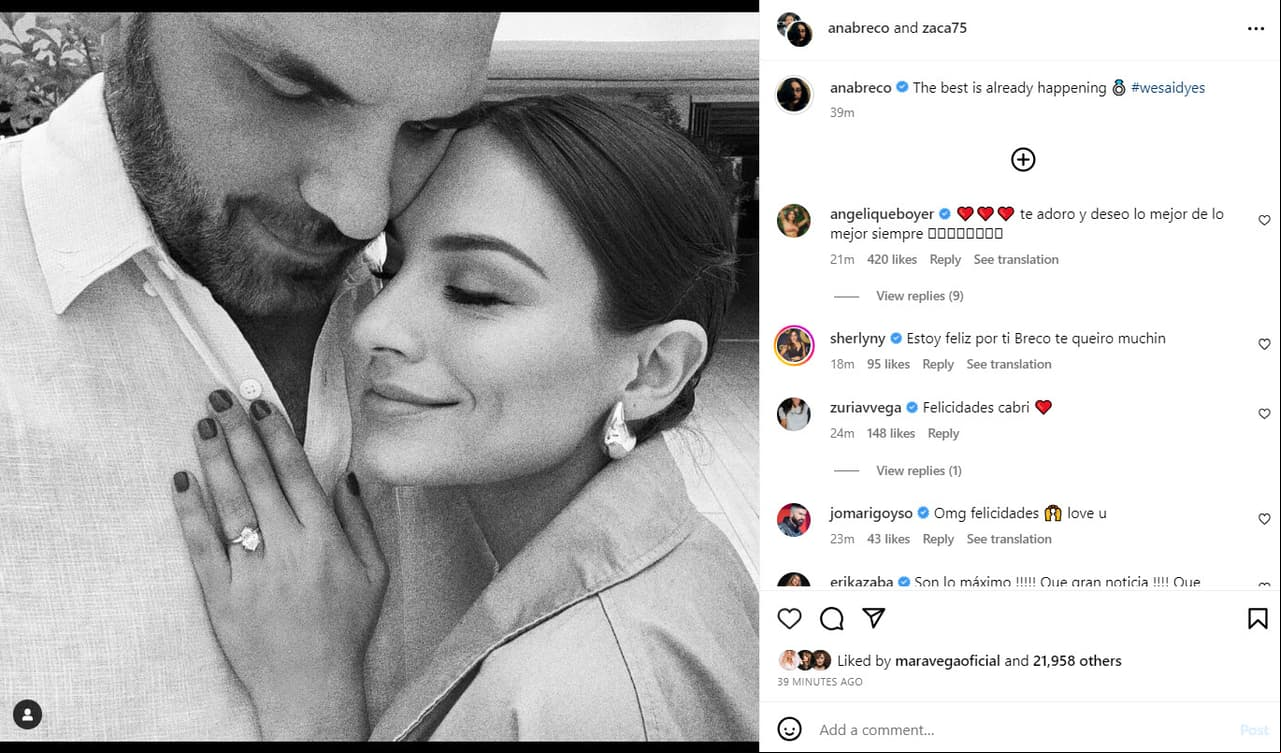
Task: Load more comments with plus circle
Action: click(x=1023, y=159)
